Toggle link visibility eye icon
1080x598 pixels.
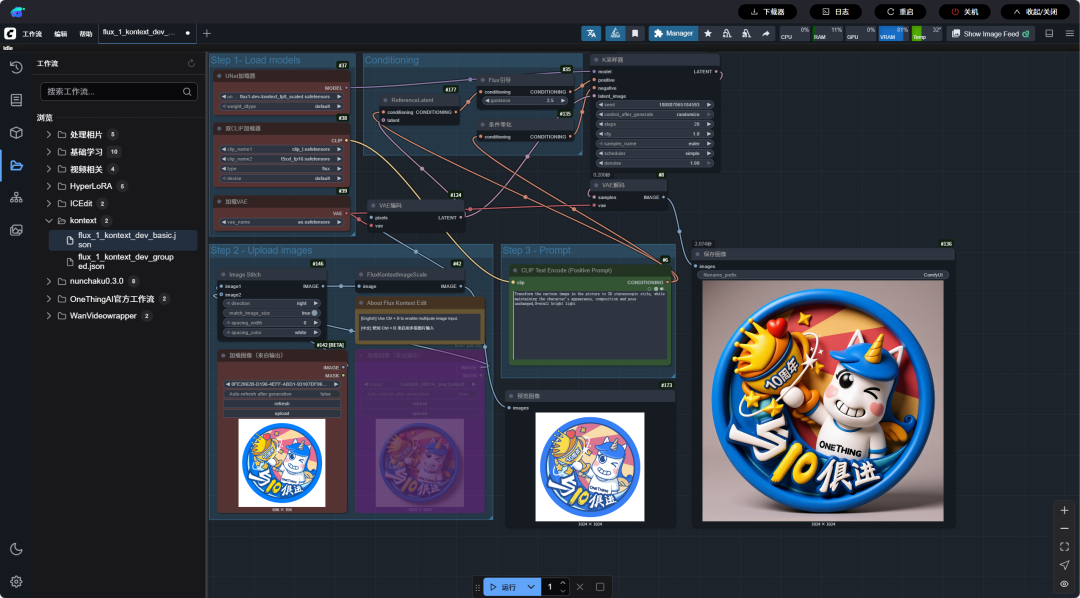pos(1064,584)
